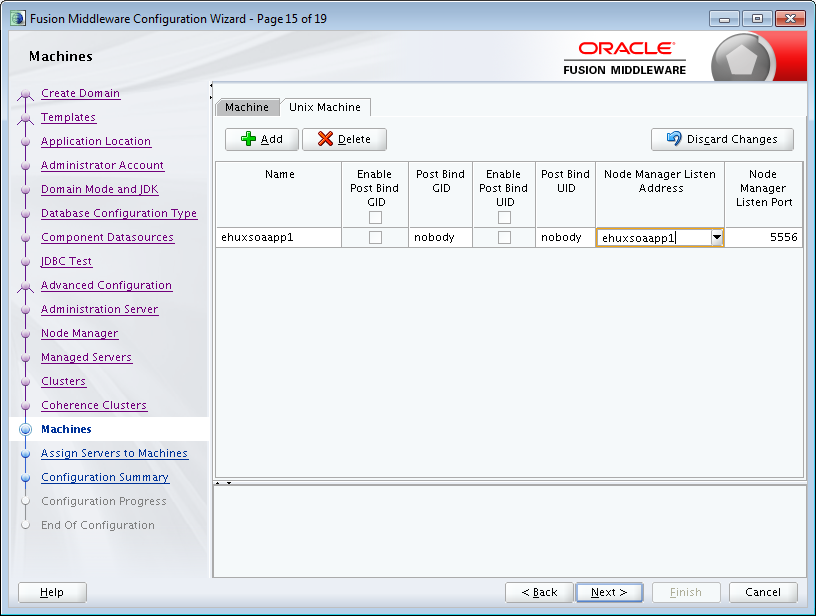Enable Post Bind GID for ehuxsoaapp1
816x616 pixels.
[374, 237]
